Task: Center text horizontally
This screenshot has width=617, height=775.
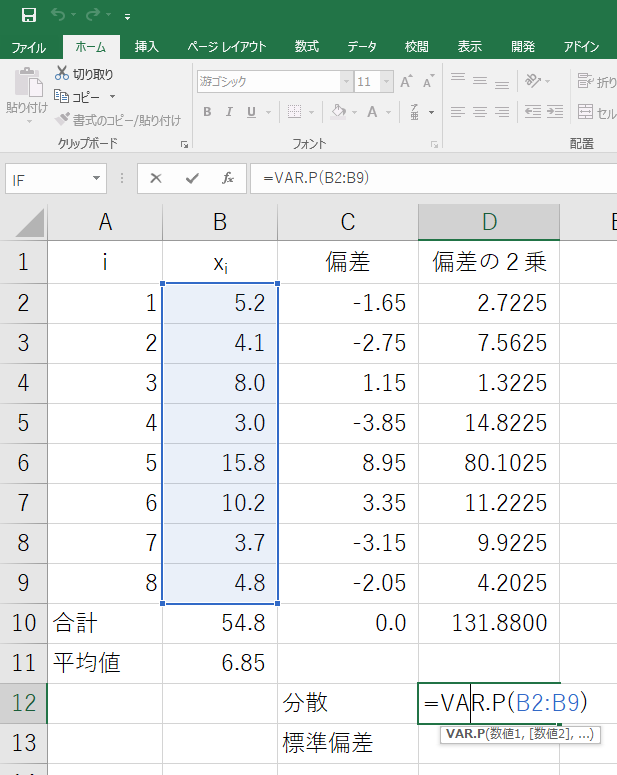Action: [x=480, y=112]
